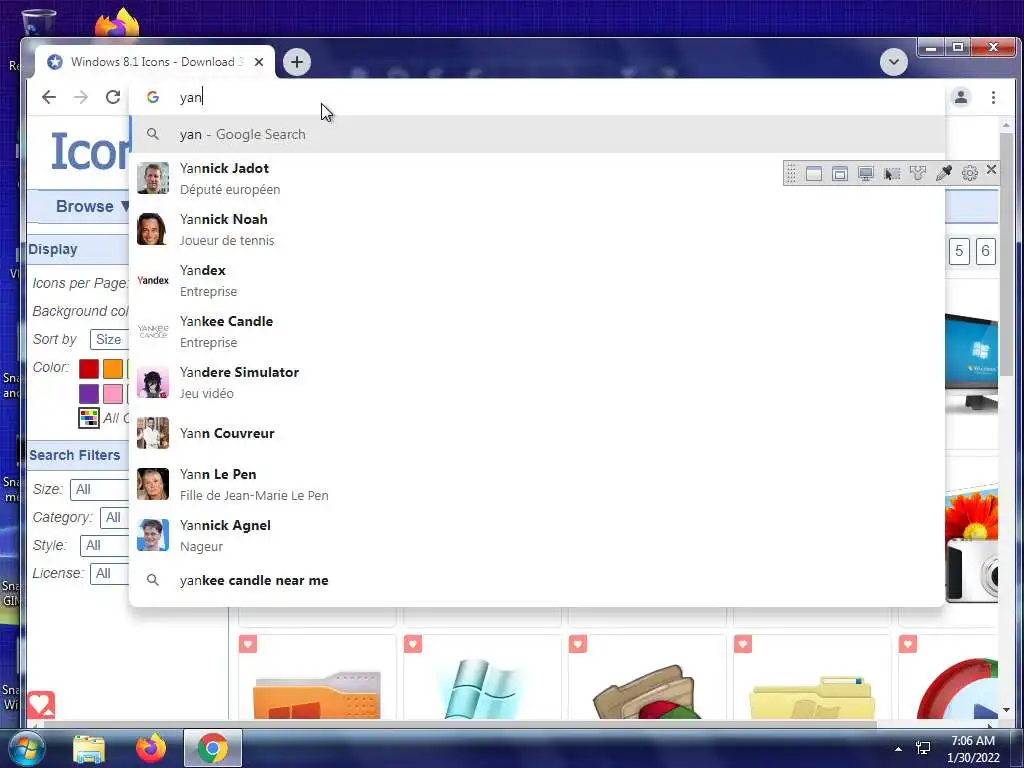Viewport: 1024px width, 768px height.
Task: Click the Google logo in address bar
Action: 153,97
